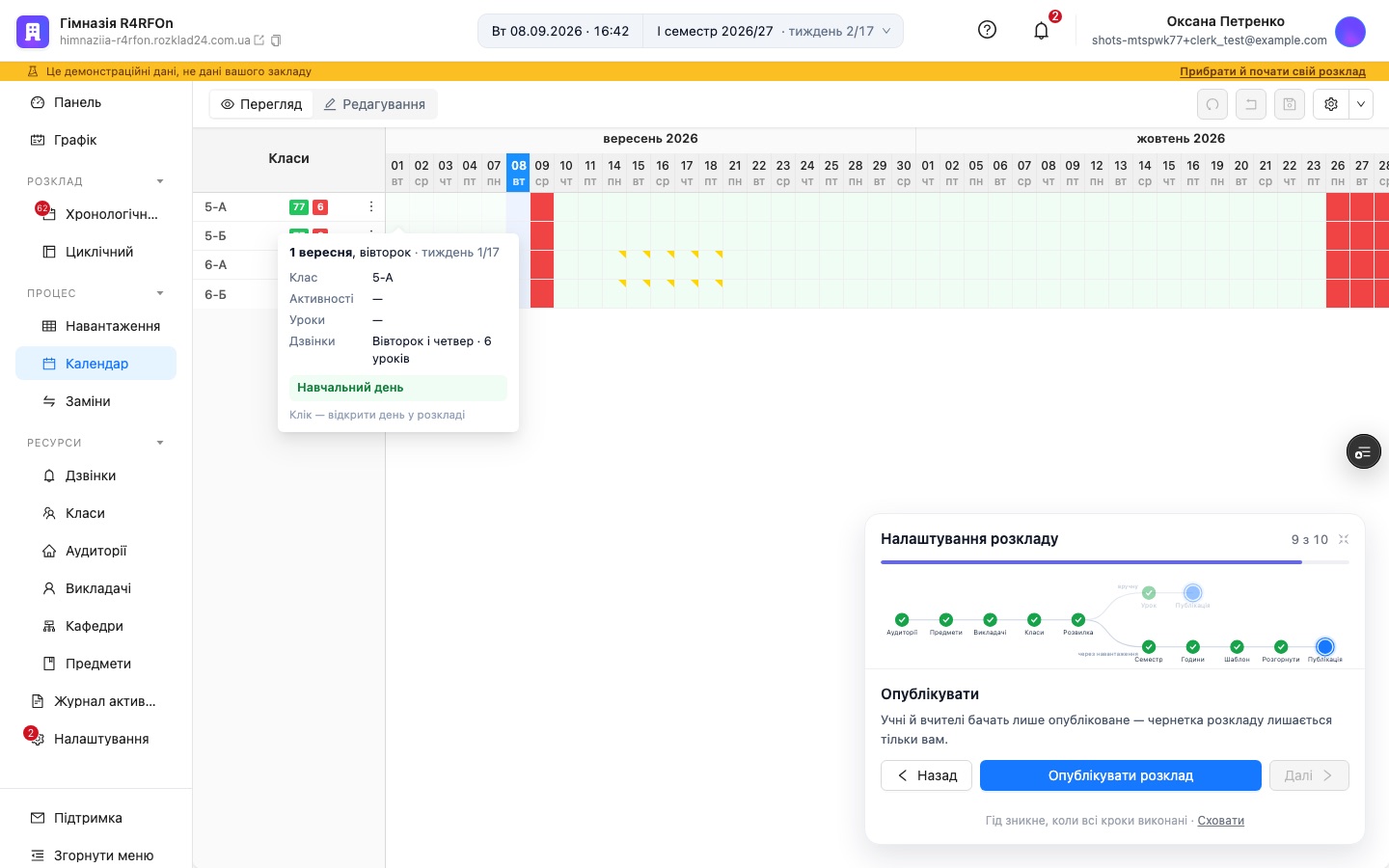Screen dimensions: 1389x868
Task: Click the user avatar circle
Action: (x=1349, y=31)
